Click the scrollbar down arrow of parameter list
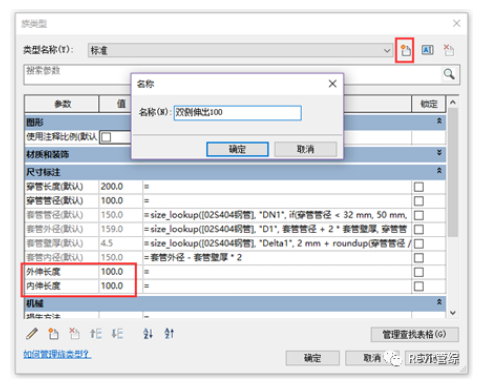Viewport: 495px width, 389px height. click(x=453, y=313)
